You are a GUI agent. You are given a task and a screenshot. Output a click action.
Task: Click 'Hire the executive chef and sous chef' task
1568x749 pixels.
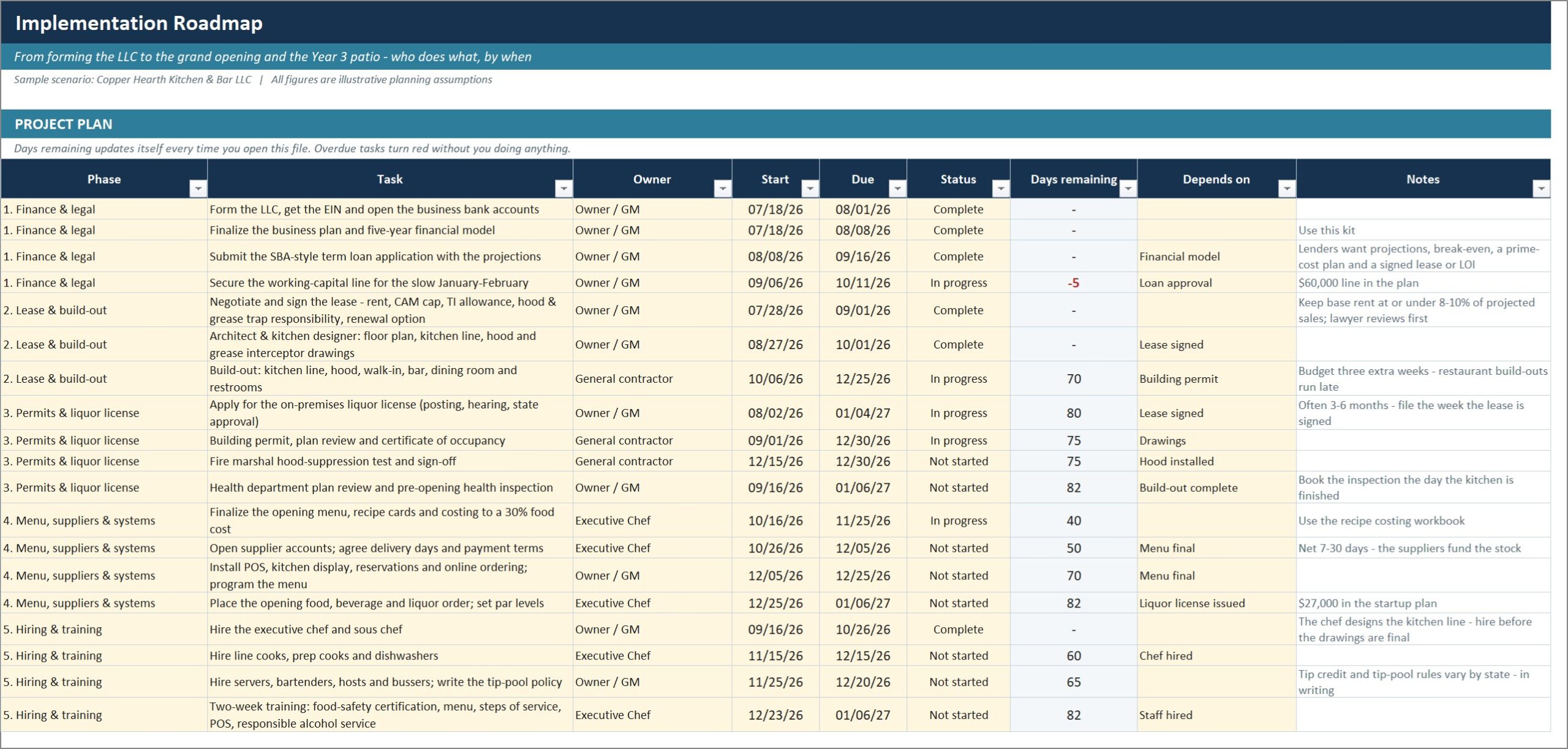390,630
